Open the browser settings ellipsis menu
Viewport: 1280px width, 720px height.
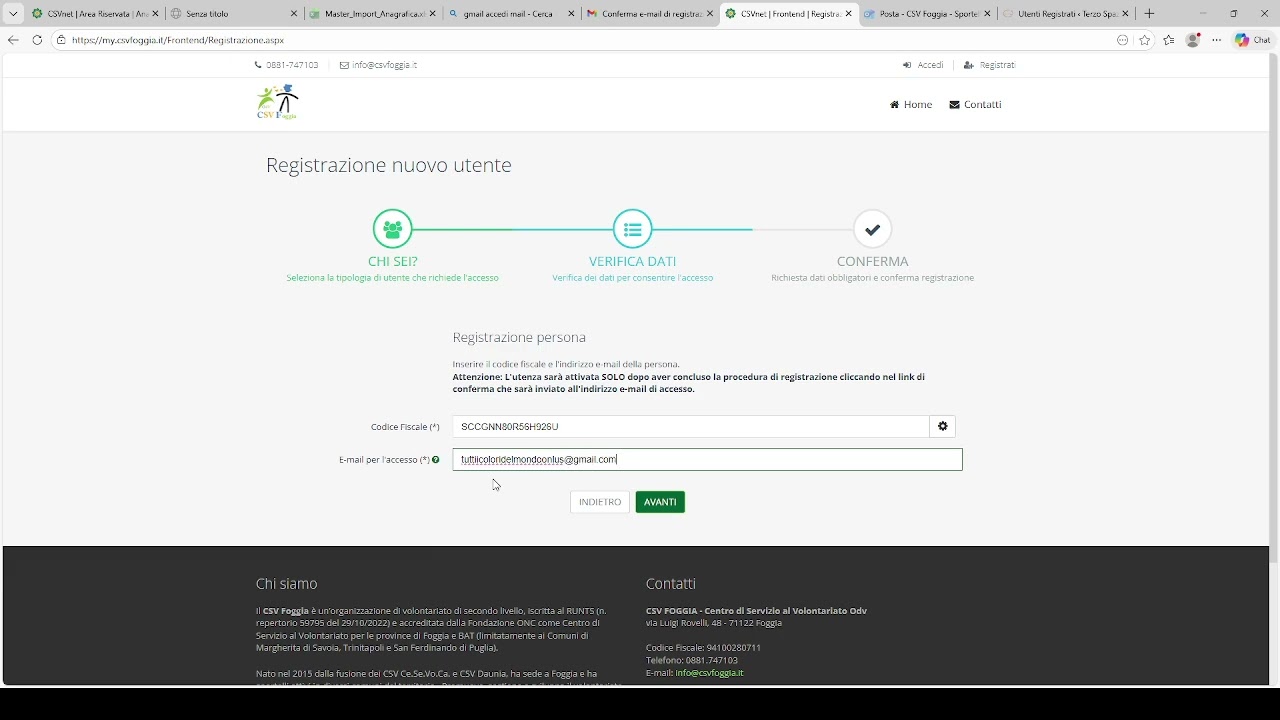pos(1216,40)
